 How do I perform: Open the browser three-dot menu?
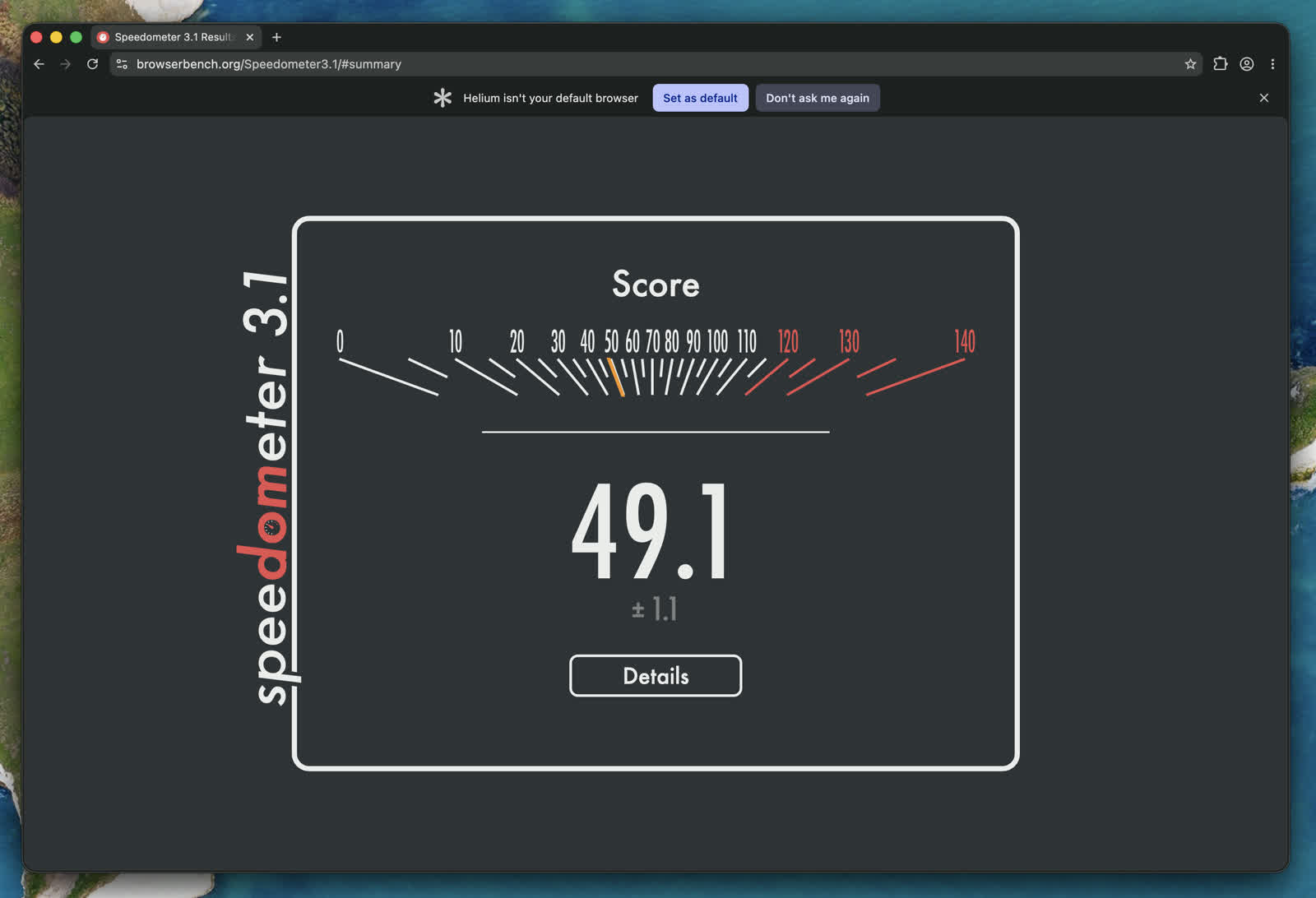coord(1272,64)
